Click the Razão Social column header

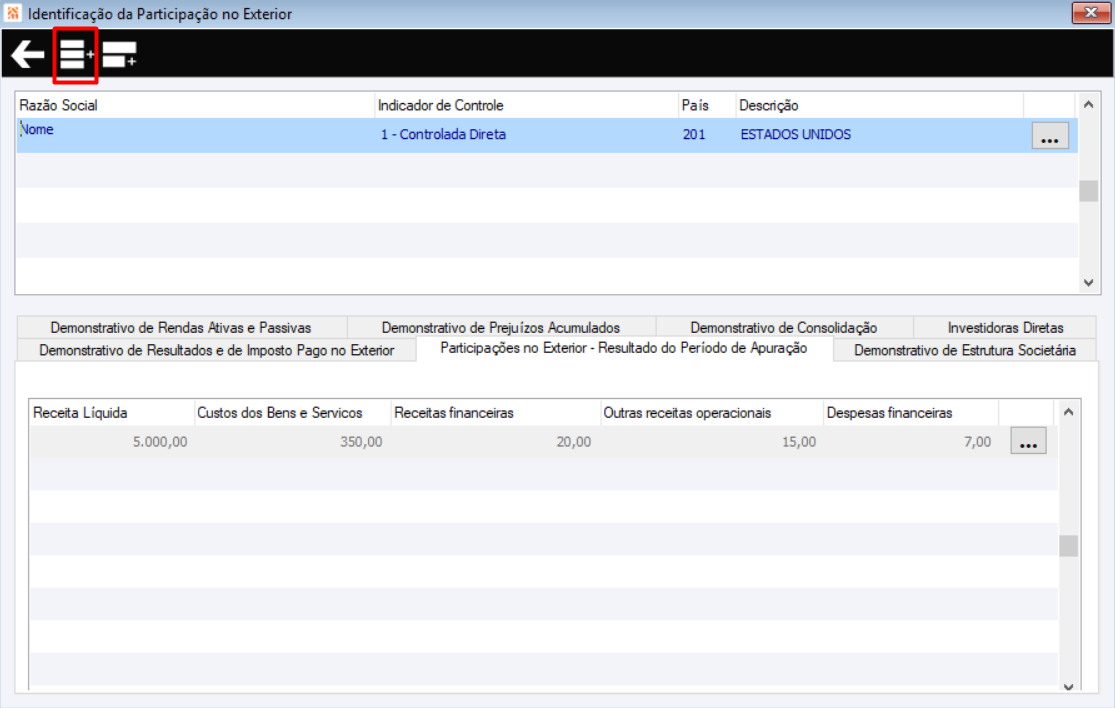pyautogui.click(x=195, y=105)
